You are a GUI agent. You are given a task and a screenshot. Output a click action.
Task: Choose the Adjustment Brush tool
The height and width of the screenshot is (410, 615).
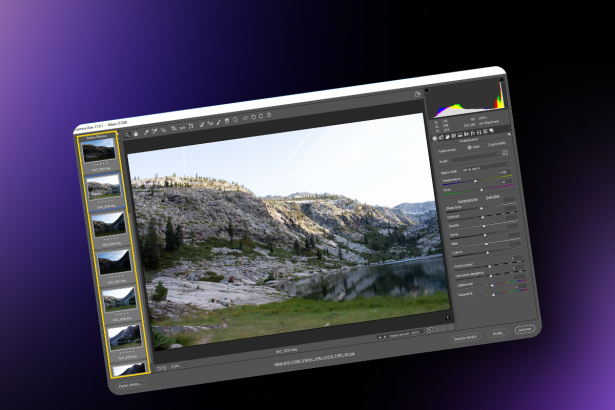coord(218,122)
